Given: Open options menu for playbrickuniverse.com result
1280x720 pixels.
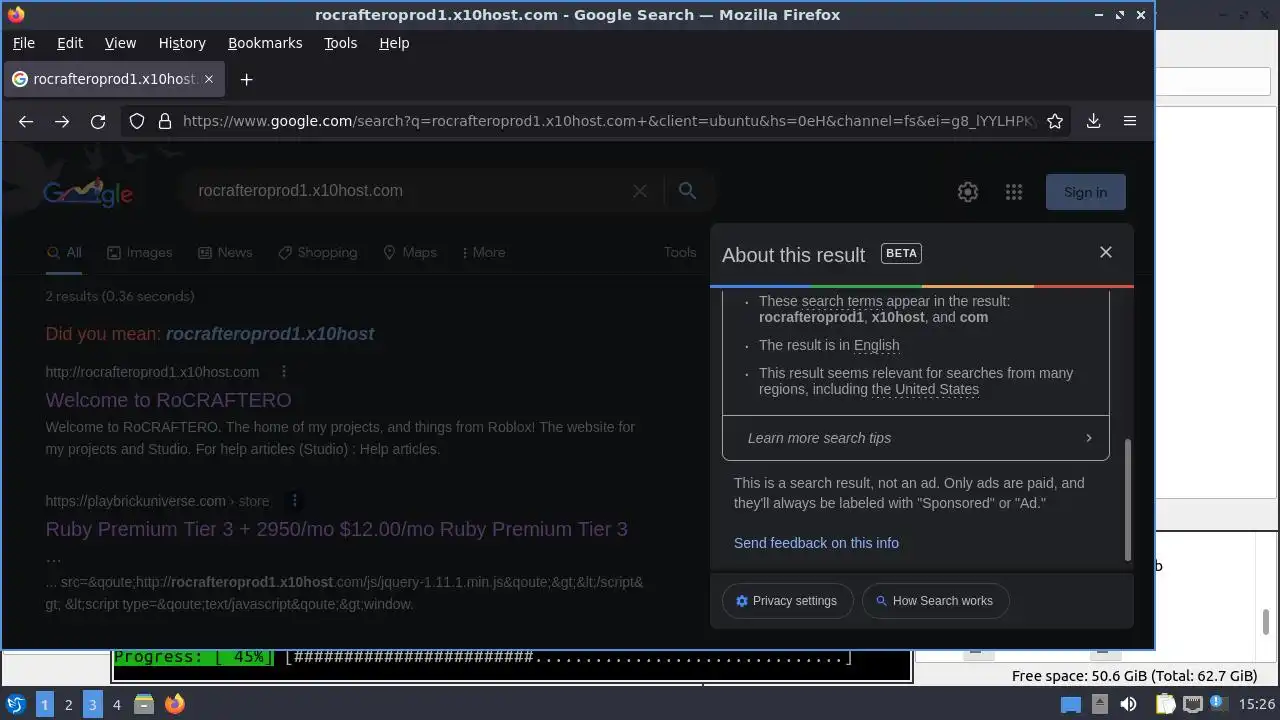Looking at the screenshot, I should tap(294, 501).
